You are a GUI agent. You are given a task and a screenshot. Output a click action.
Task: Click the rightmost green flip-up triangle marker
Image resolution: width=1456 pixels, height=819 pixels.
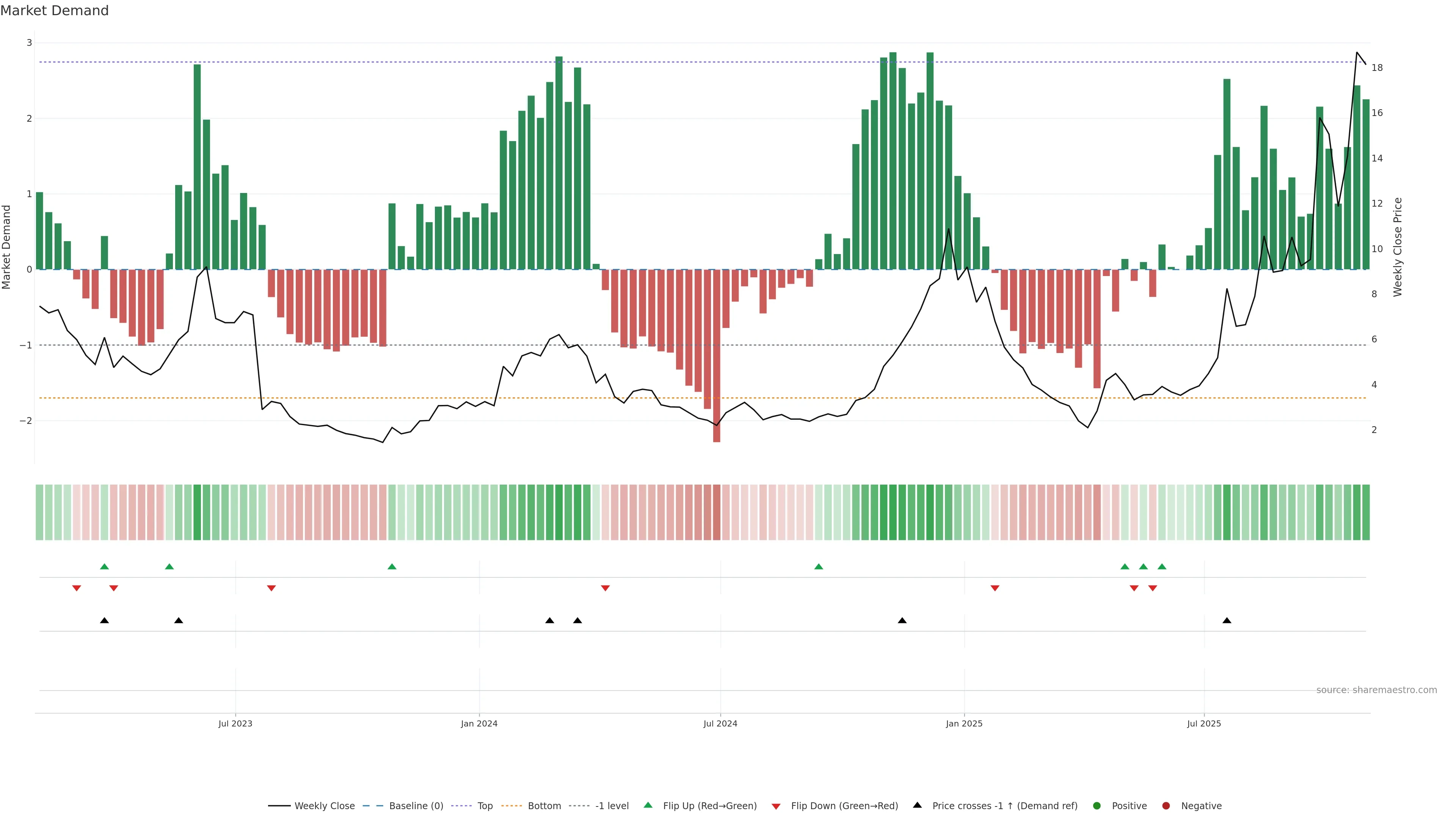click(x=1161, y=566)
